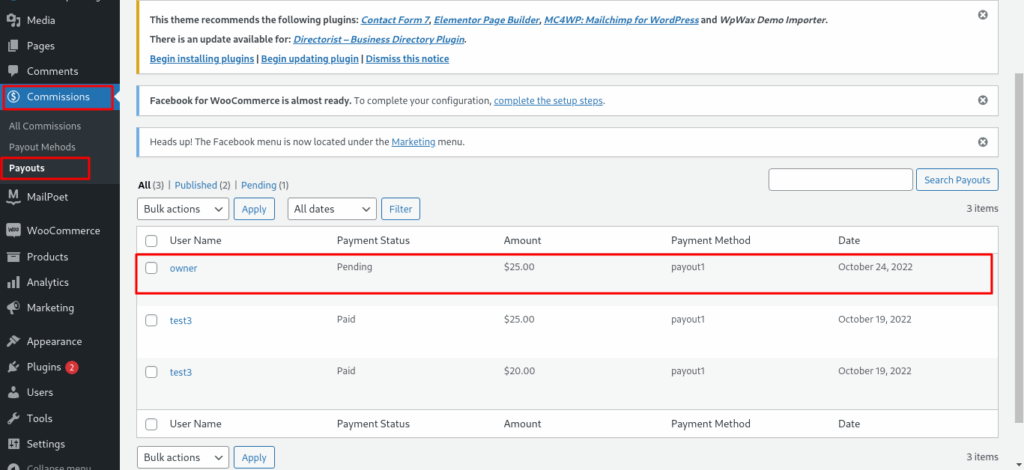Go to Payout Methods submenu item
This screenshot has height=470, width=1024.
[42, 147]
